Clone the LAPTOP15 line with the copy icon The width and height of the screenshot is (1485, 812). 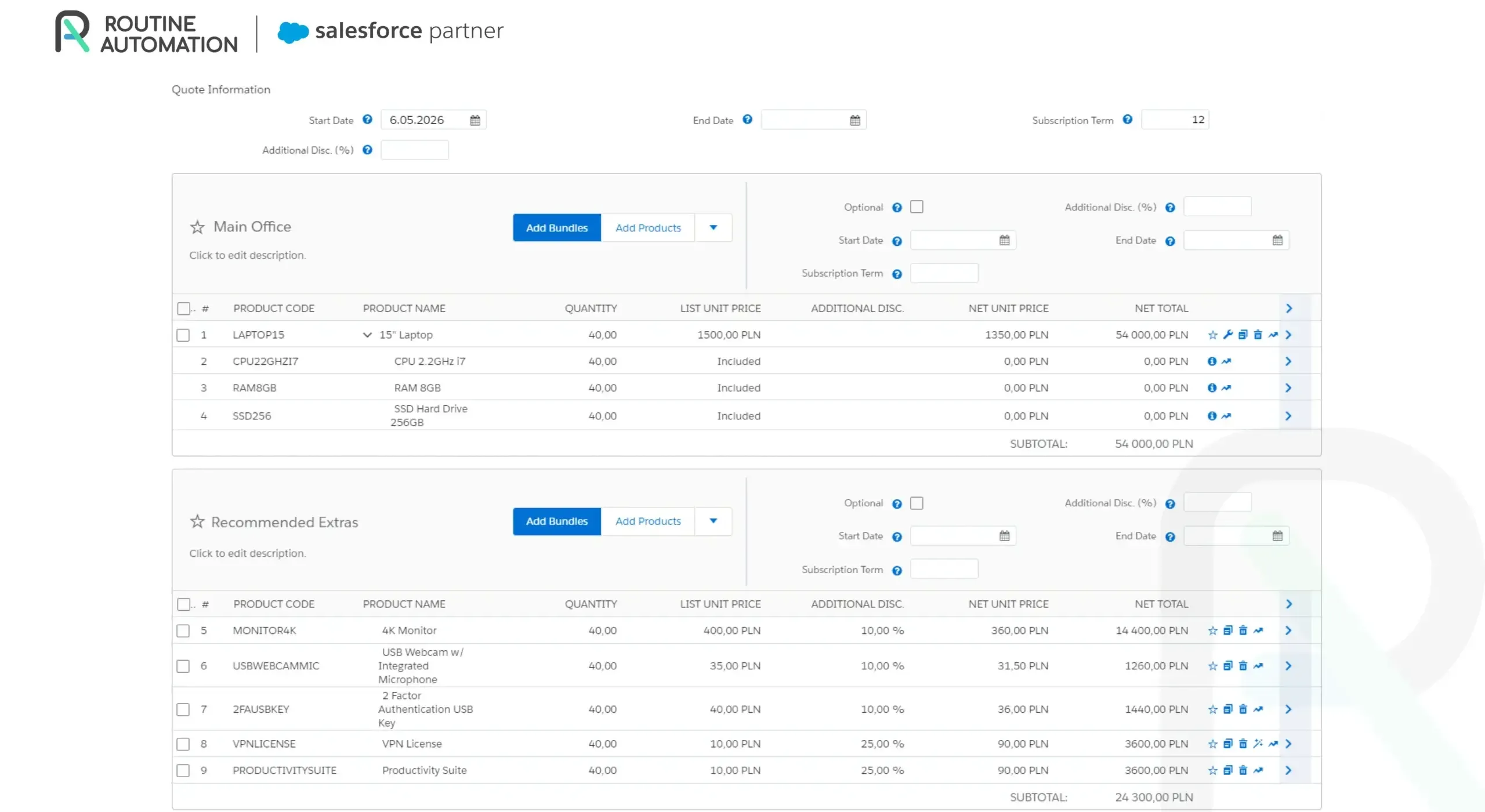[x=1243, y=335]
